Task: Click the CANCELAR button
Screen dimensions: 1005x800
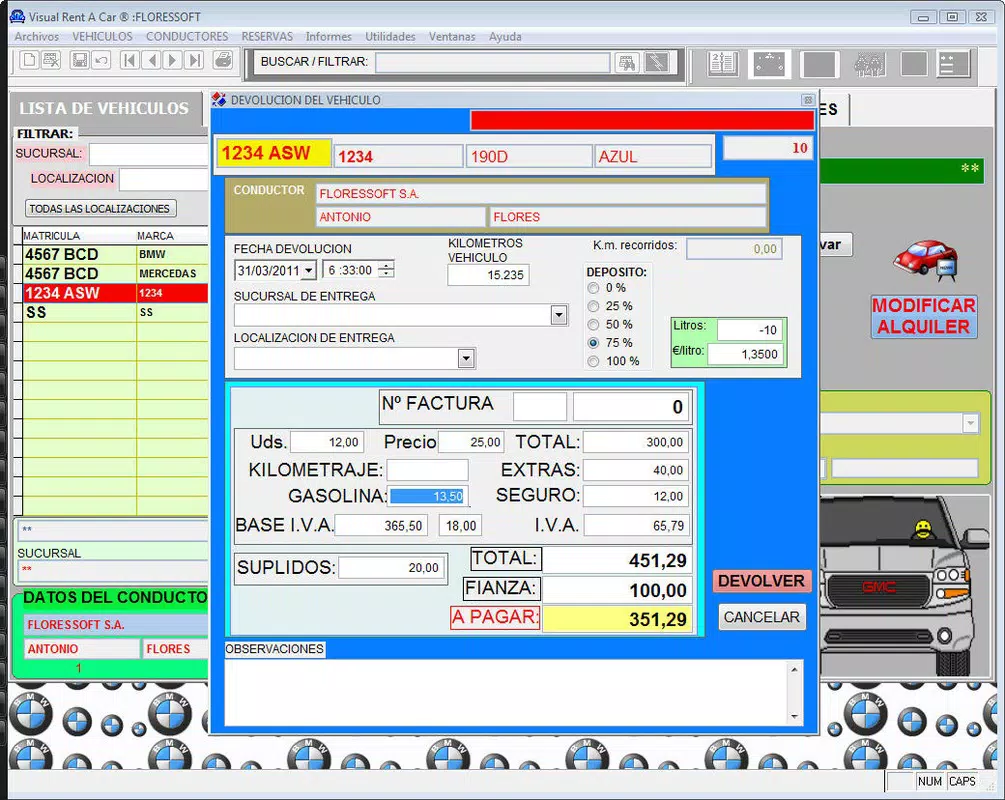Action: coord(761,617)
